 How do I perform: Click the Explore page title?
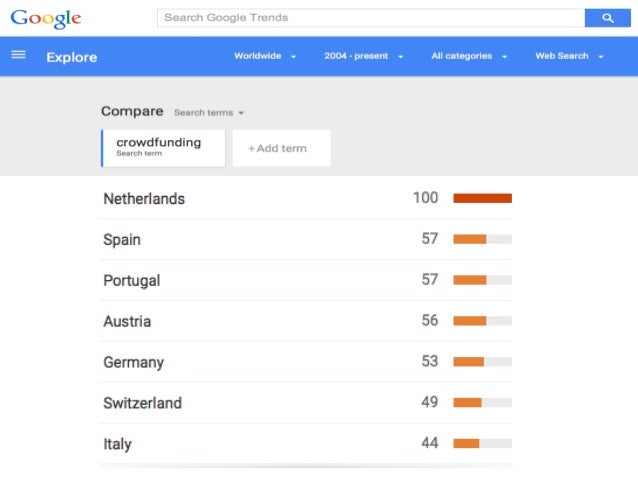(x=72, y=57)
